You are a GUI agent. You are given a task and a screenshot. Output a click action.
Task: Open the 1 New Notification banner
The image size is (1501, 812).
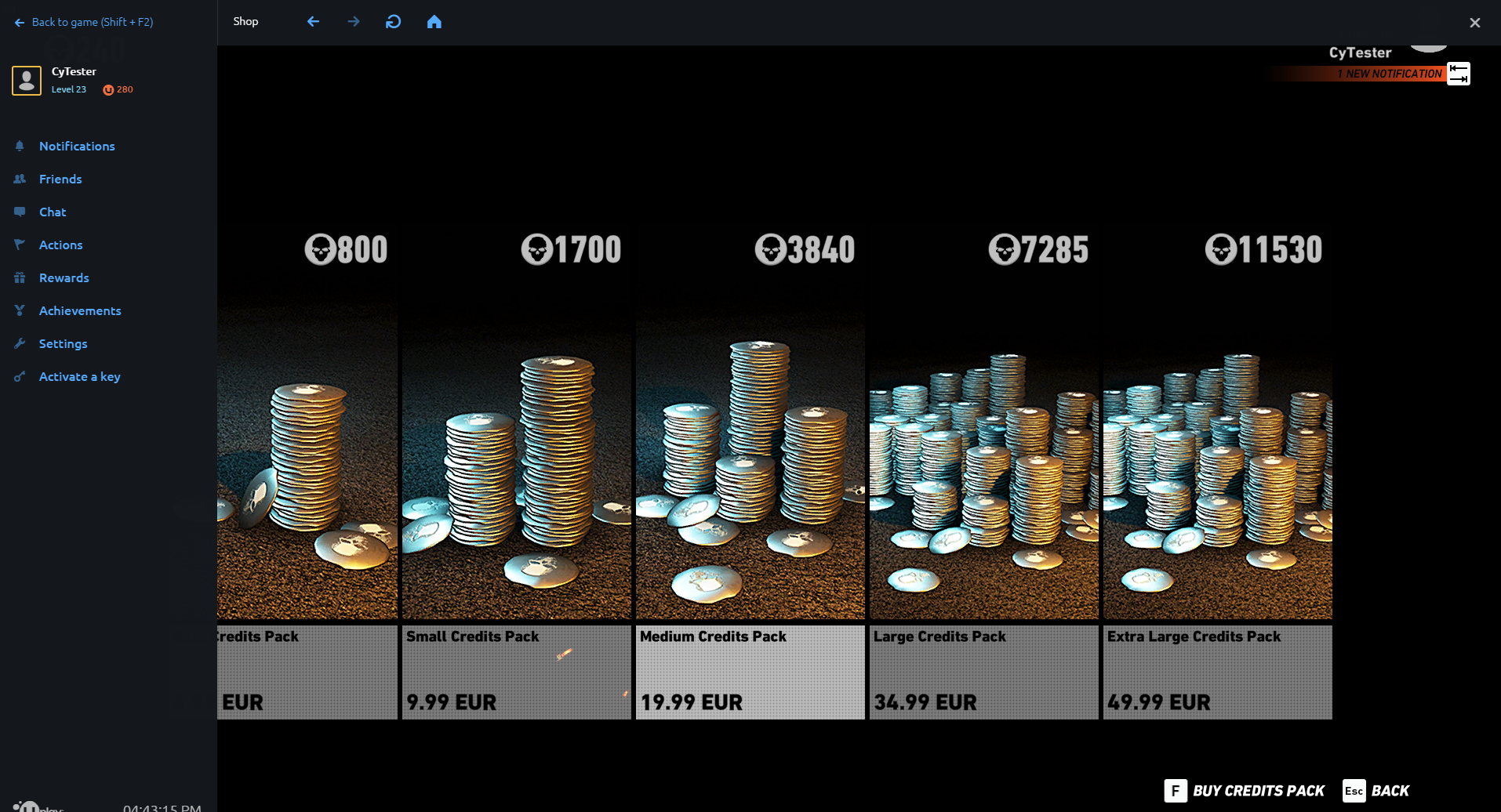tap(1355, 74)
